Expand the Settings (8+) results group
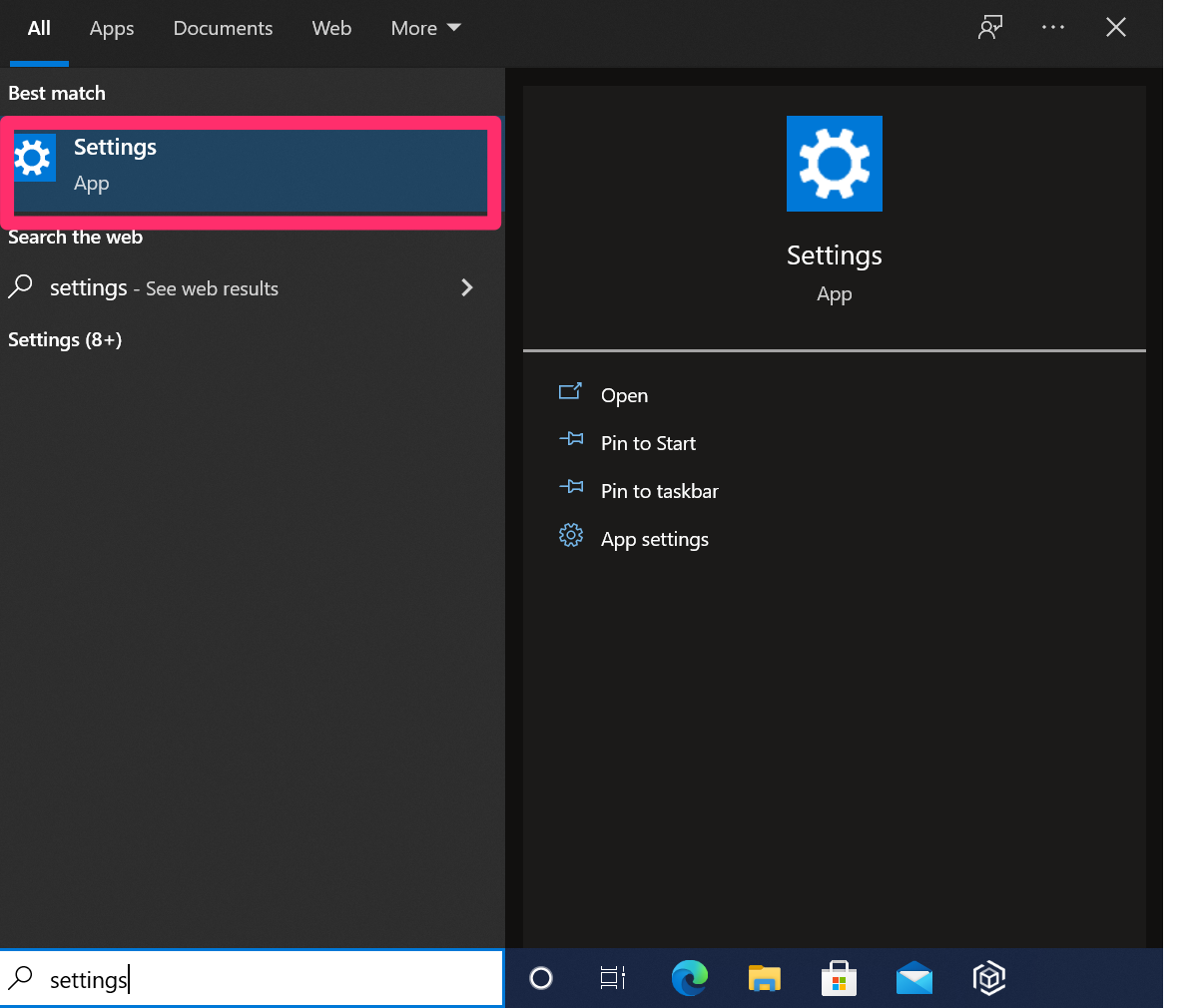 [65, 339]
